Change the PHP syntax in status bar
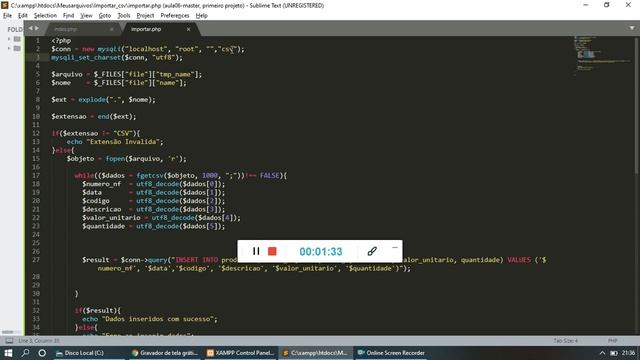This screenshot has height=360, width=640. pos(612,340)
